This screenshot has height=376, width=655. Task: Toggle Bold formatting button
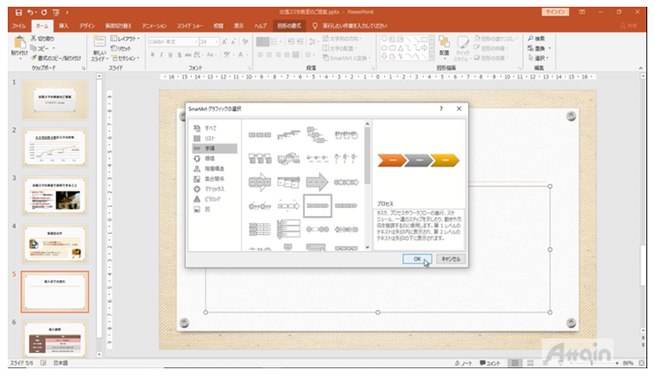[153, 55]
